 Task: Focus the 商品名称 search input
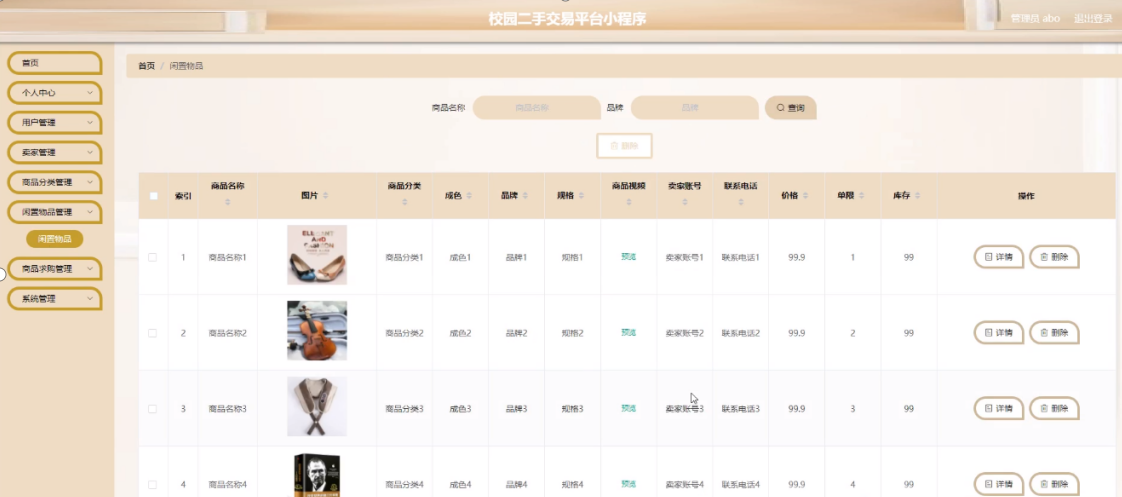click(x=536, y=108)
